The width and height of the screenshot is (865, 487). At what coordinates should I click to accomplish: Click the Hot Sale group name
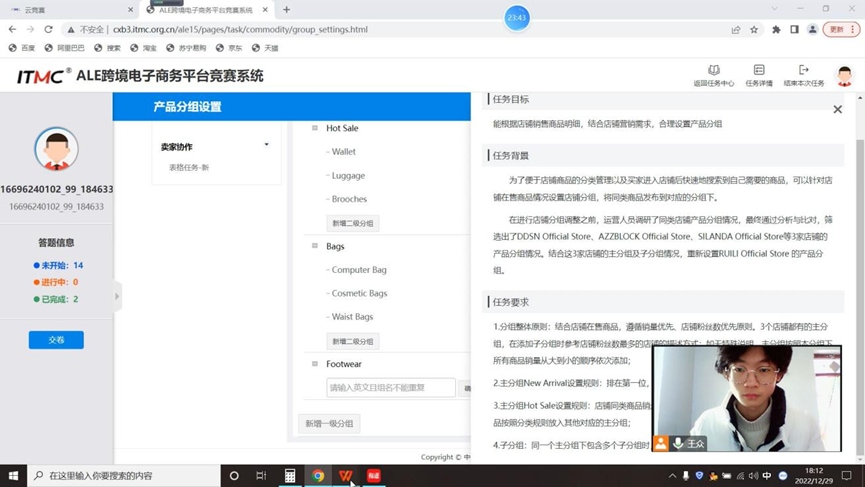tap(342, 128)
